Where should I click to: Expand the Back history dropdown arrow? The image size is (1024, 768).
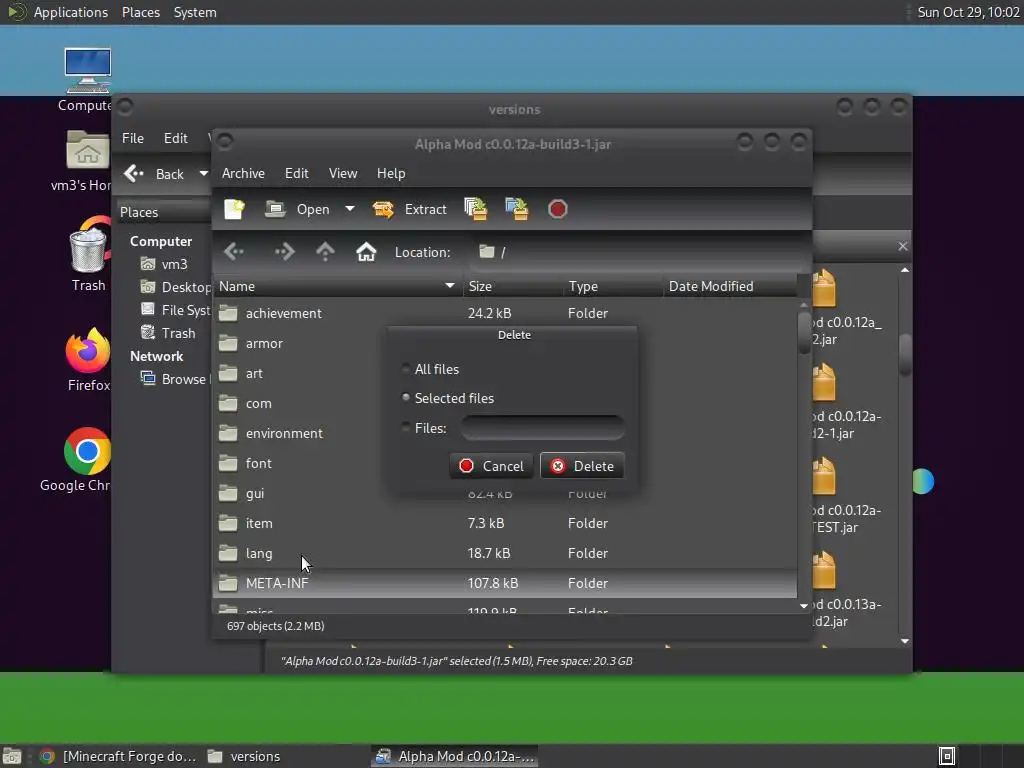204,174
